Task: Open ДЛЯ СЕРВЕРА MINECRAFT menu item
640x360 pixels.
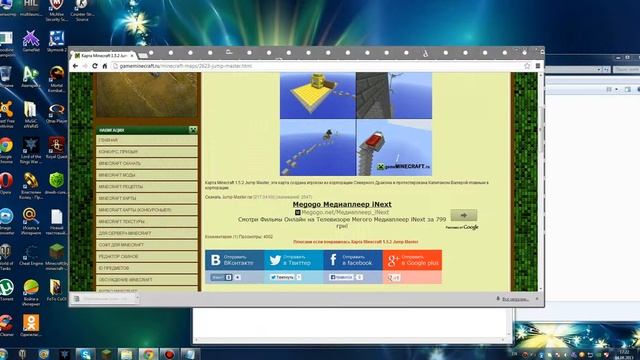Action: click(147, 233)
